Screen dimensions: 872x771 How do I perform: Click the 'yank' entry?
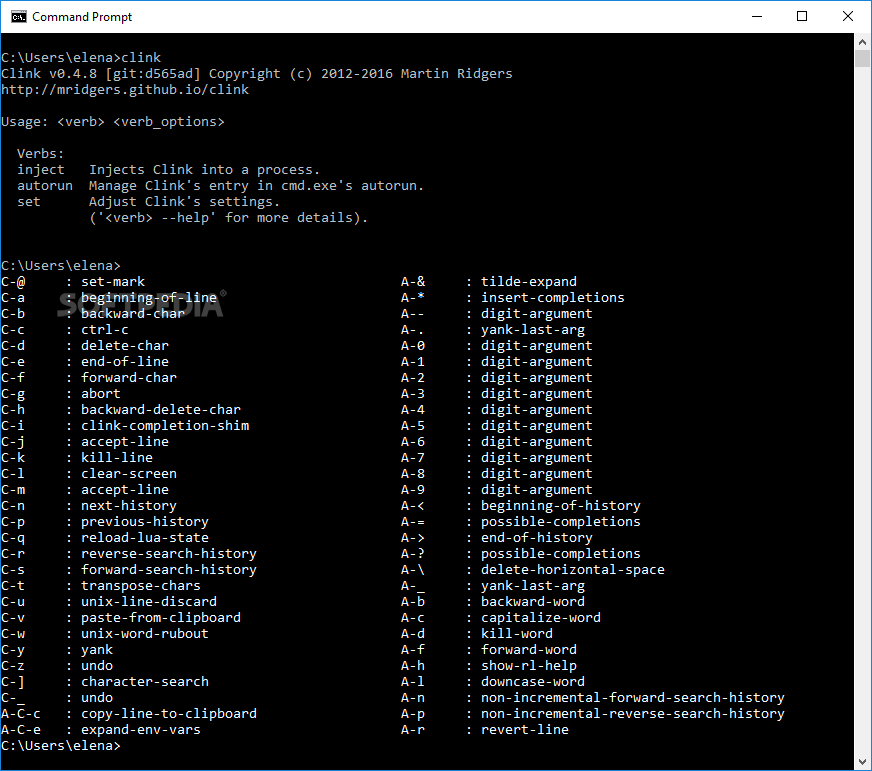(97, 650)
